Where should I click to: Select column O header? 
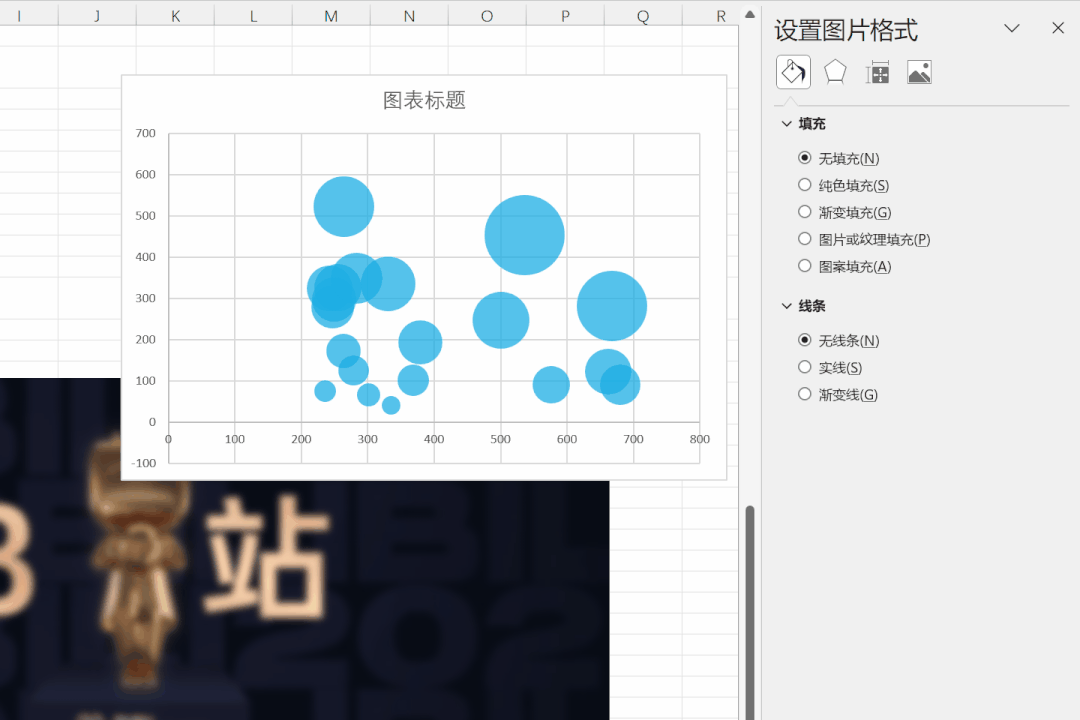(x=487, y=16)
